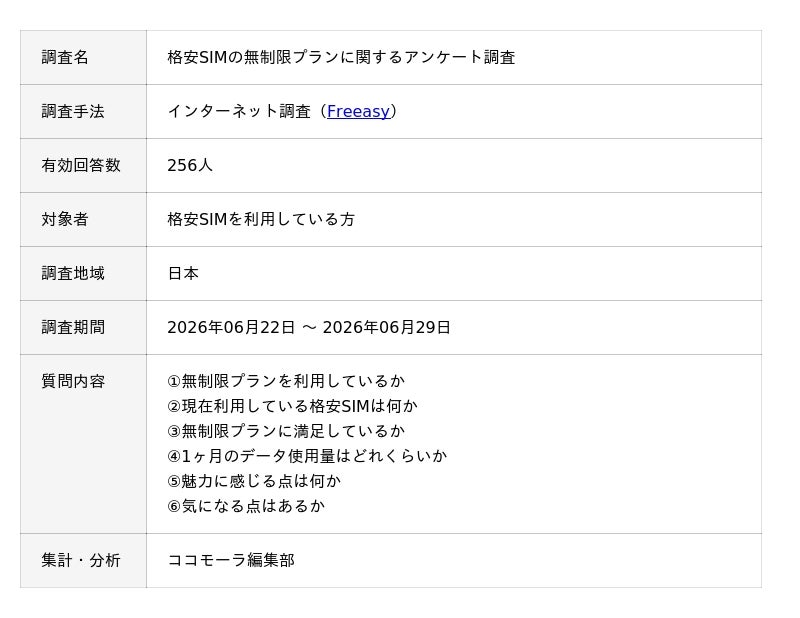This screenshot has width=800, height=618.
Task: Click question ② 現在利用している格安SIMは何か
Action: point(292,406)
